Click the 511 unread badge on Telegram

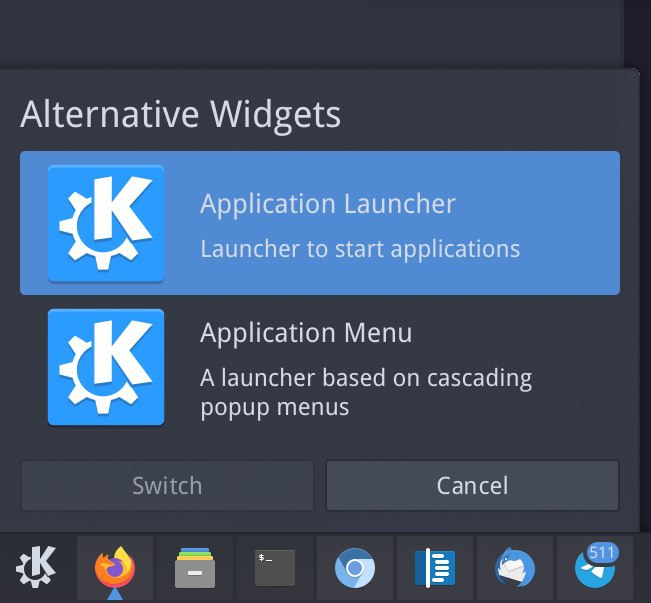[602, 553]
